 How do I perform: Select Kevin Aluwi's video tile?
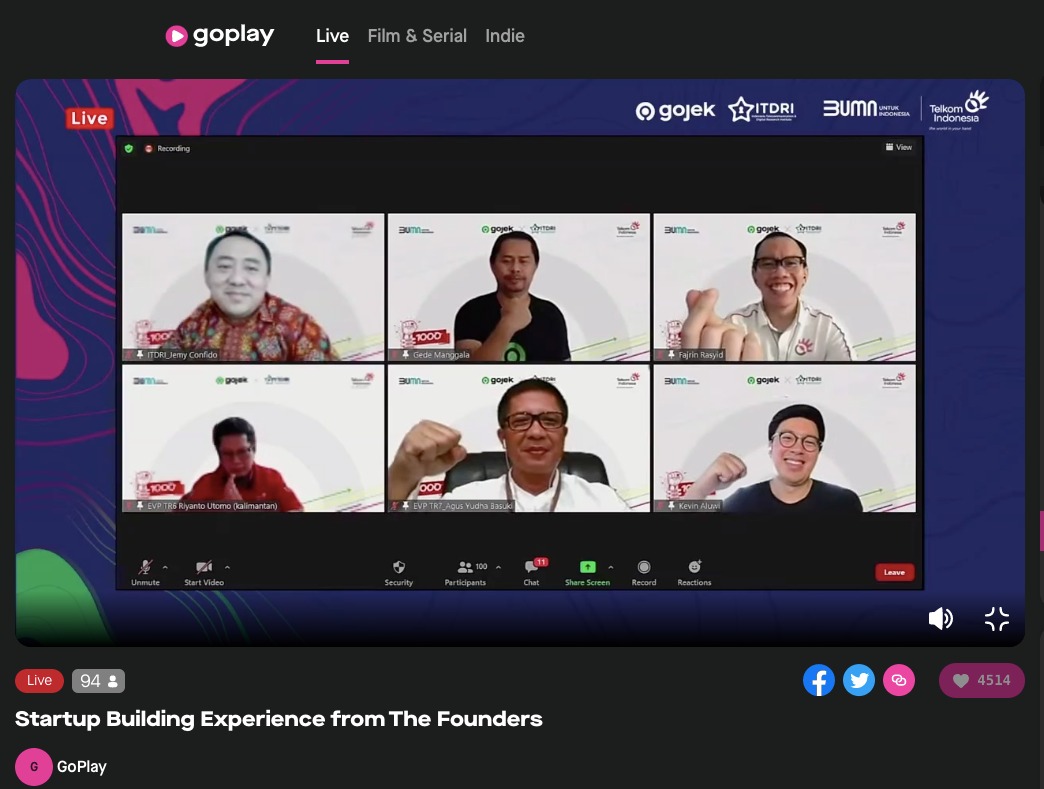tap(784, 438)
